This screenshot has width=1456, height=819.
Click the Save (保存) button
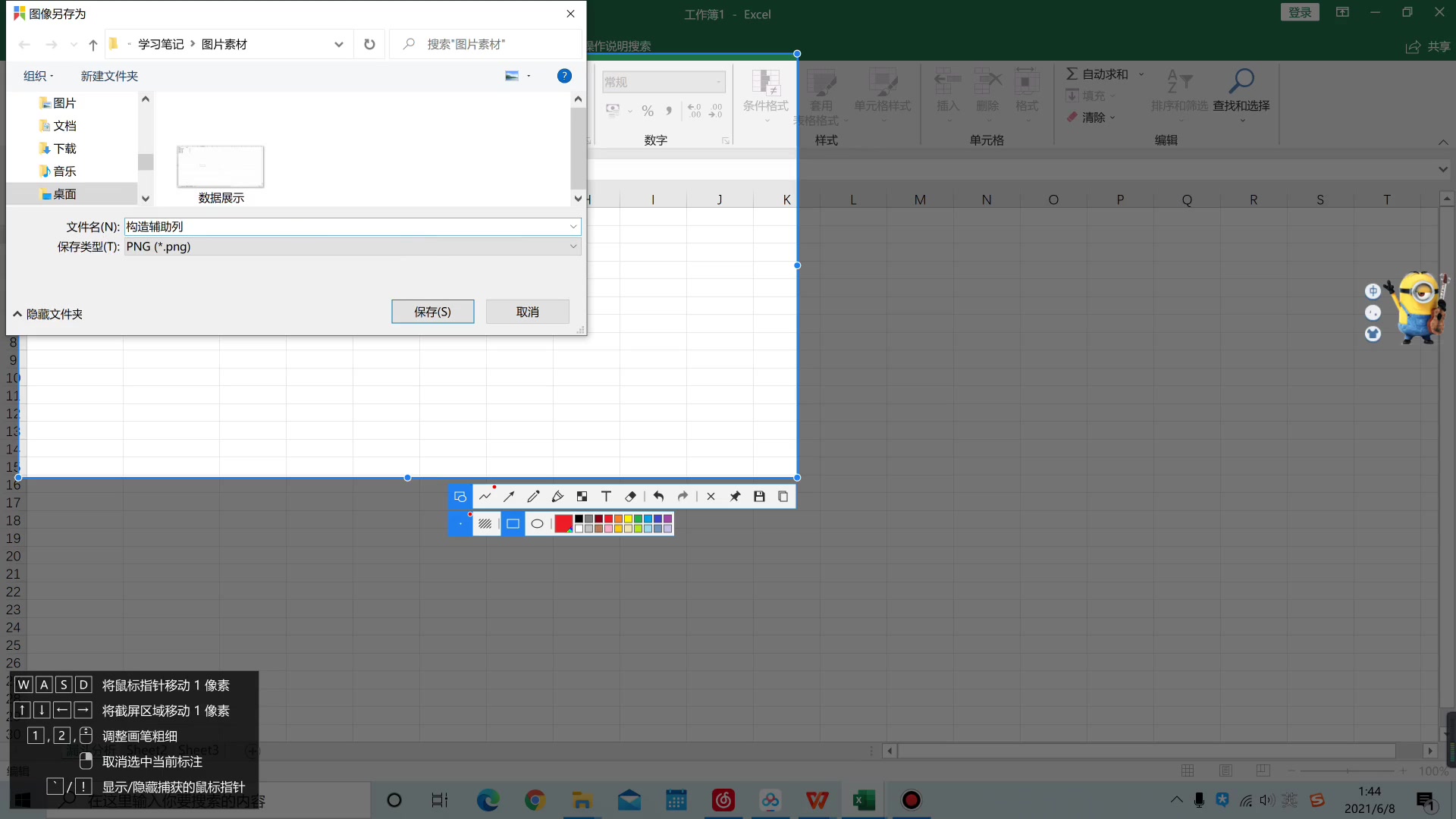(x=433, y=312)
